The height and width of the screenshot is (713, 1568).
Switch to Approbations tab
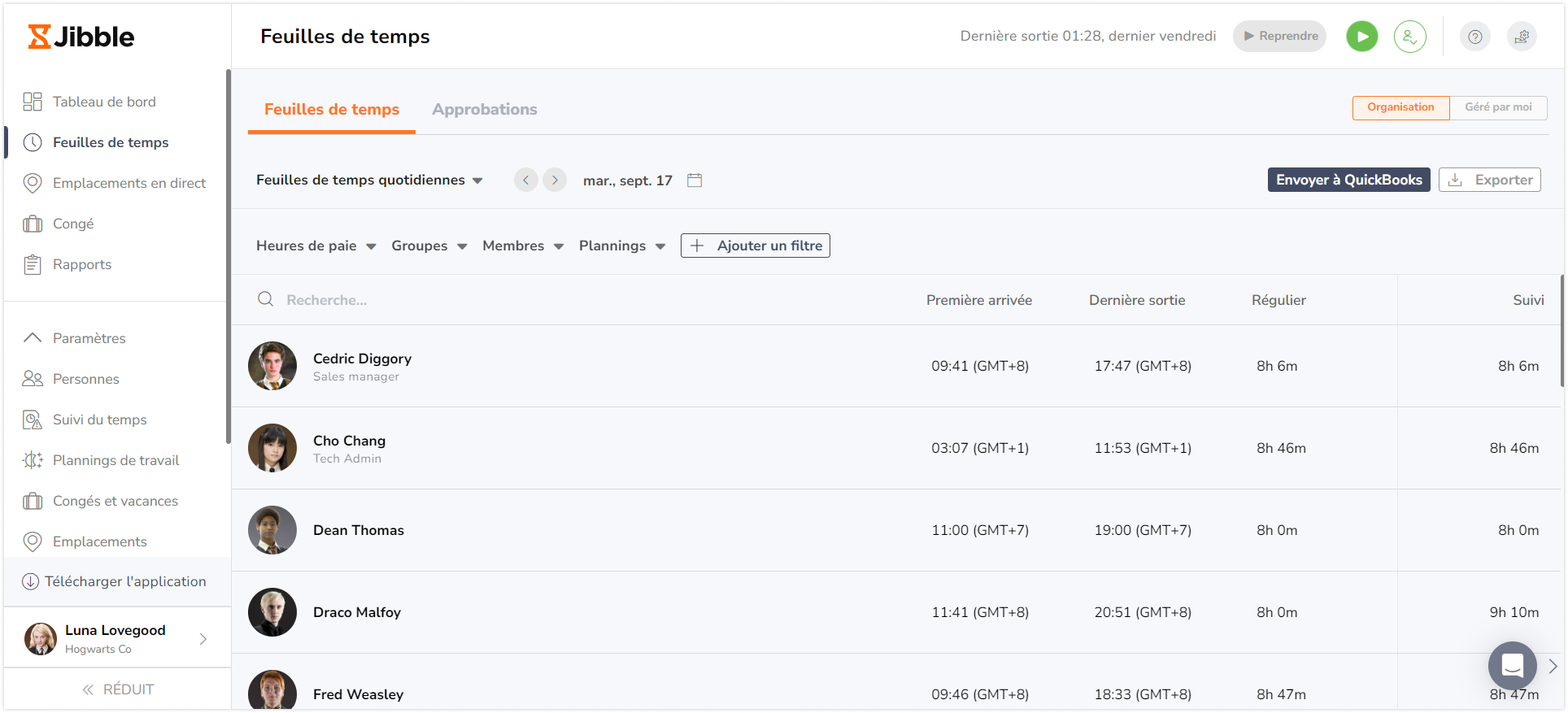pyautogui.click(x=485, y=110)
